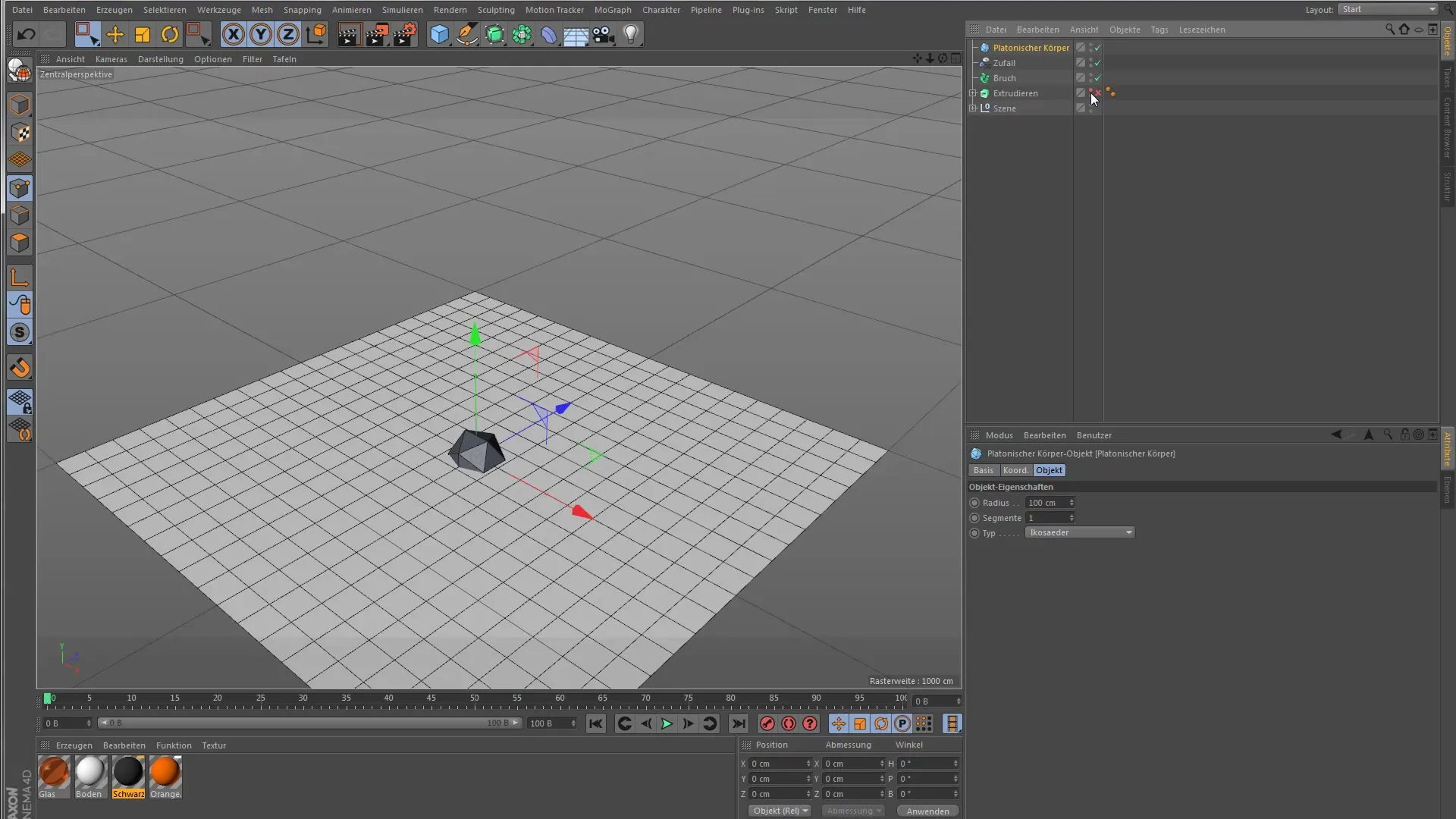This screenshot has width=1456, height=819.
Task: Select the Live Selection tool
Action: (x=86, y=34)
